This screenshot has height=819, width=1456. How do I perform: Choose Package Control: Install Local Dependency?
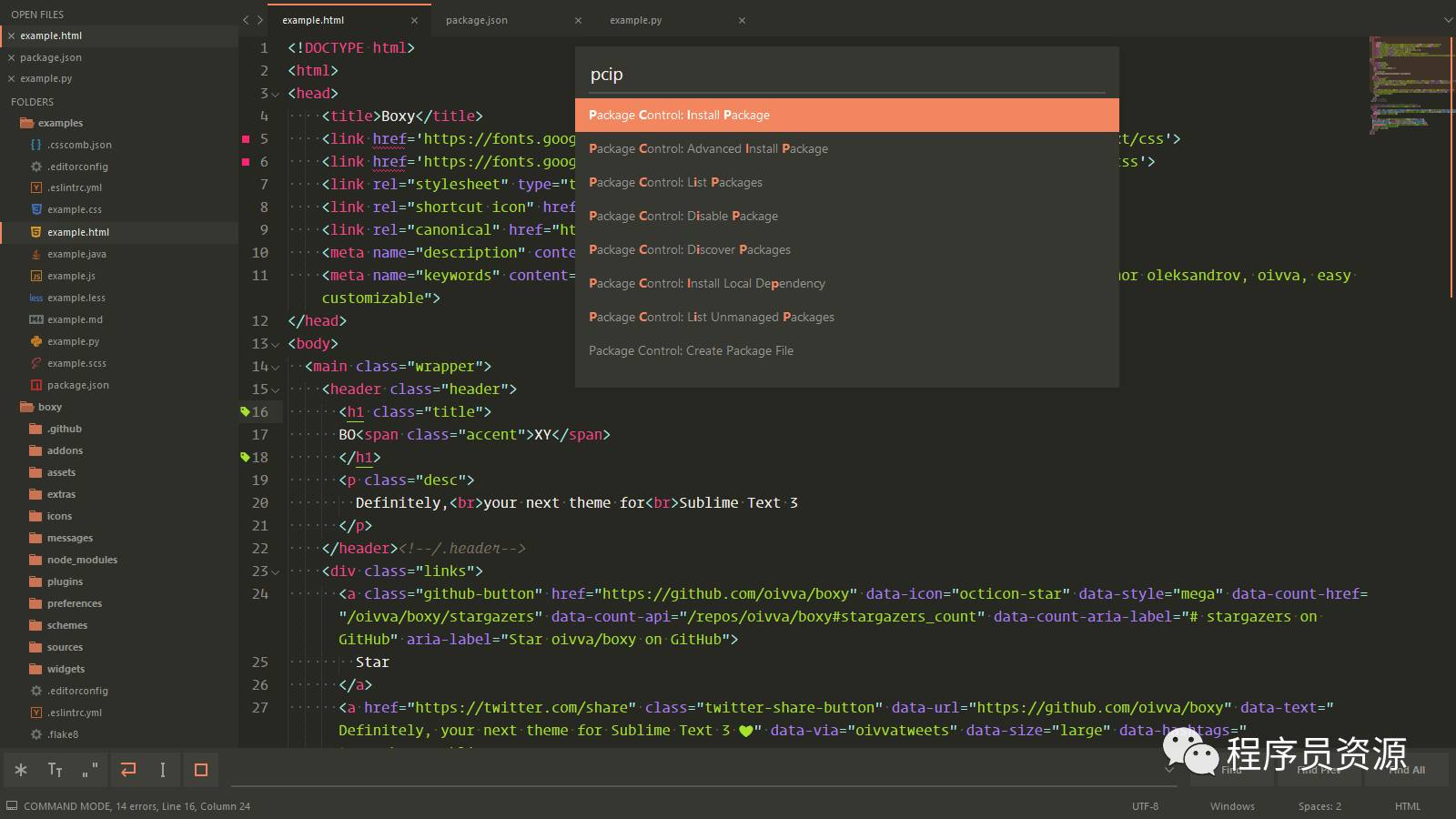coord(846,283)
